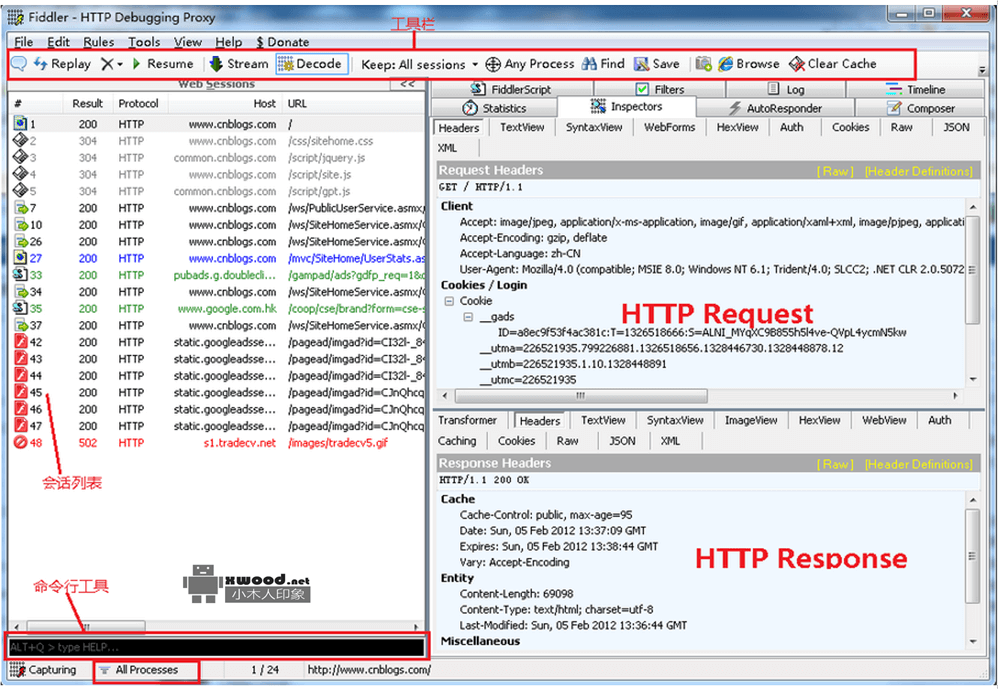Open the File menu

point(24,42)
